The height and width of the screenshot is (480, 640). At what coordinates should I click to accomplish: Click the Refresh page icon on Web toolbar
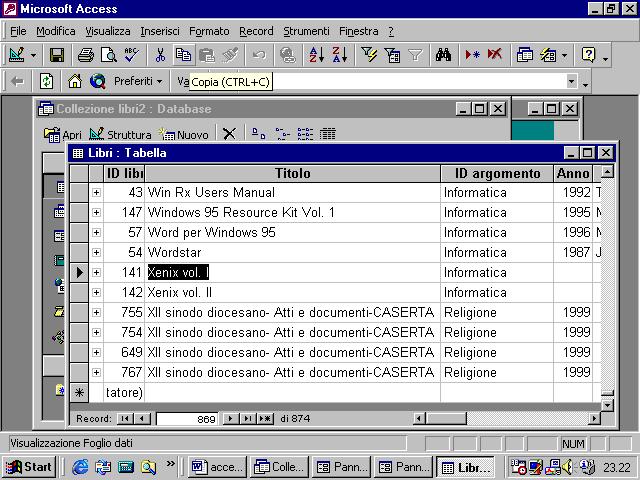pyautogui.click(x=46, y=82)
